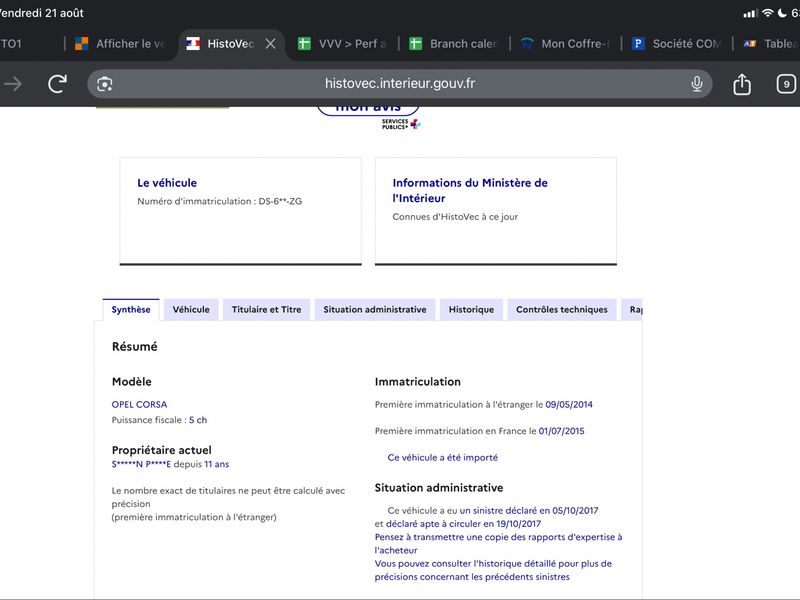Screen dimensions: 800x600
Task: Click the date 01/07/2015
Action: [561, 431]
